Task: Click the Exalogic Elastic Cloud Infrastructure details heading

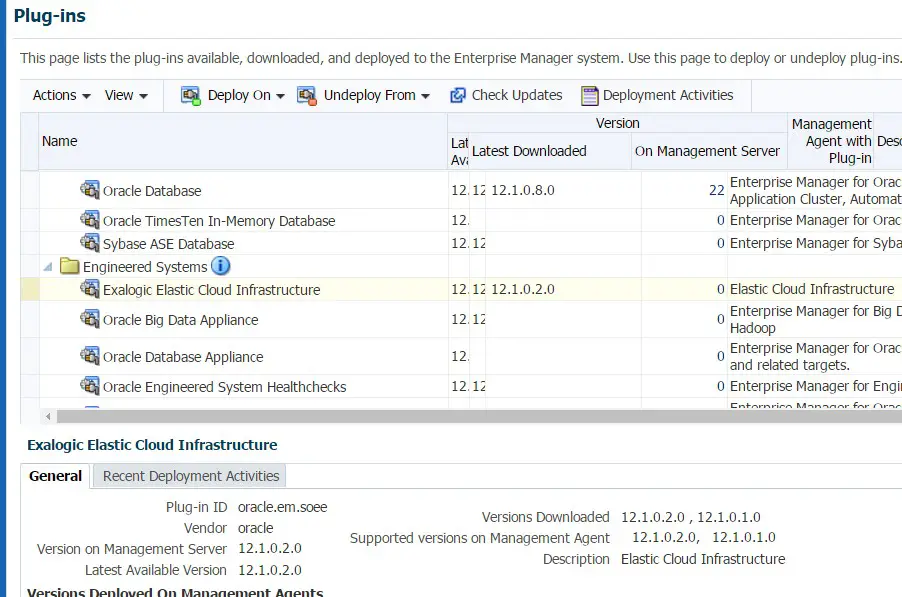Action: pos(152,445)
